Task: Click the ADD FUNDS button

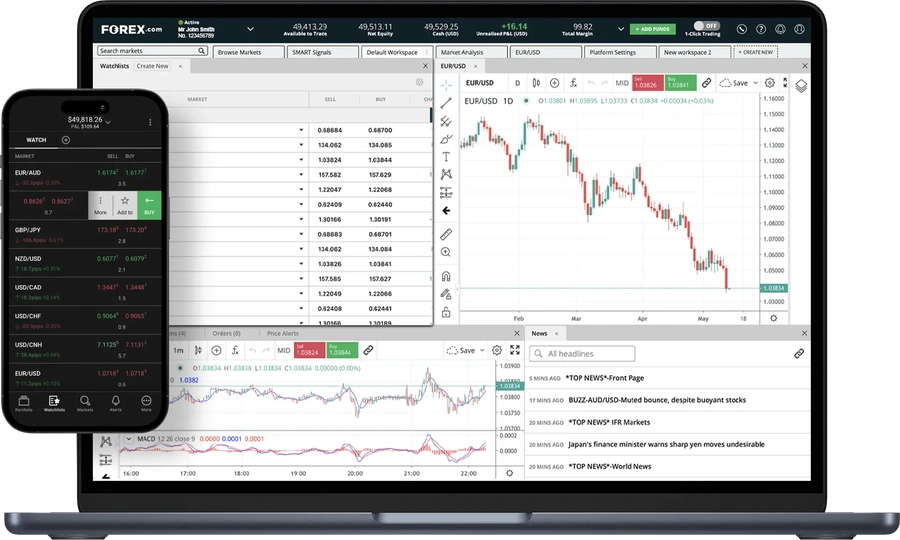Action: [x=653, y=29]
